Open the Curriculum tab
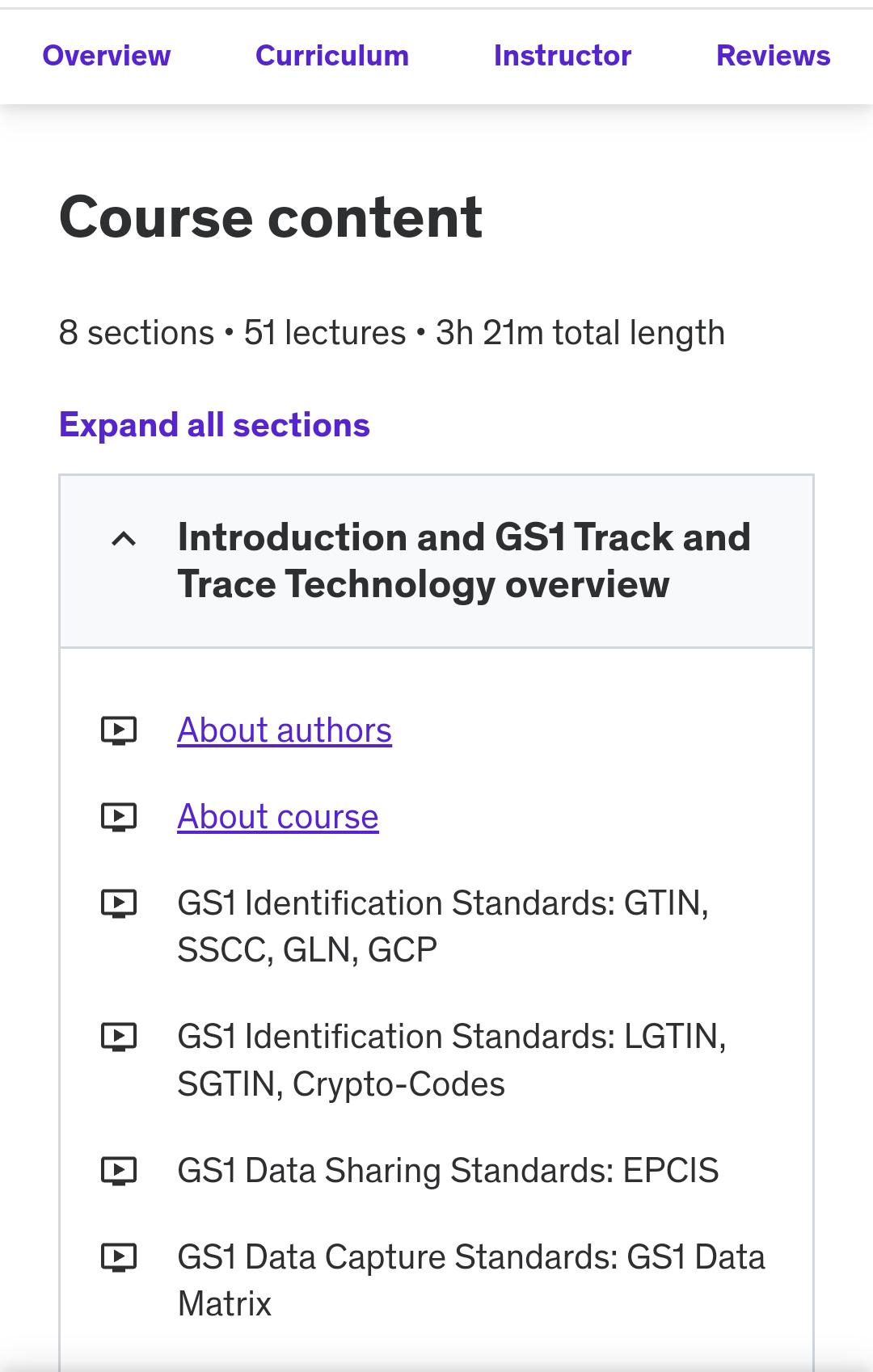873x1372 pixels. (x=332, y=56)
